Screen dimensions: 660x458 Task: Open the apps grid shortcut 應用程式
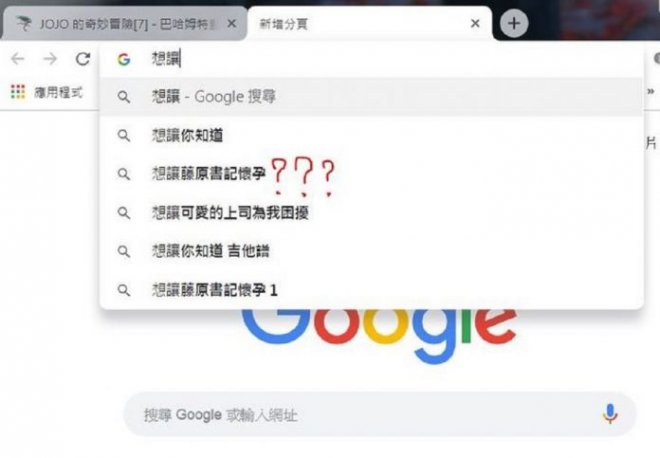tap(47, 92)
